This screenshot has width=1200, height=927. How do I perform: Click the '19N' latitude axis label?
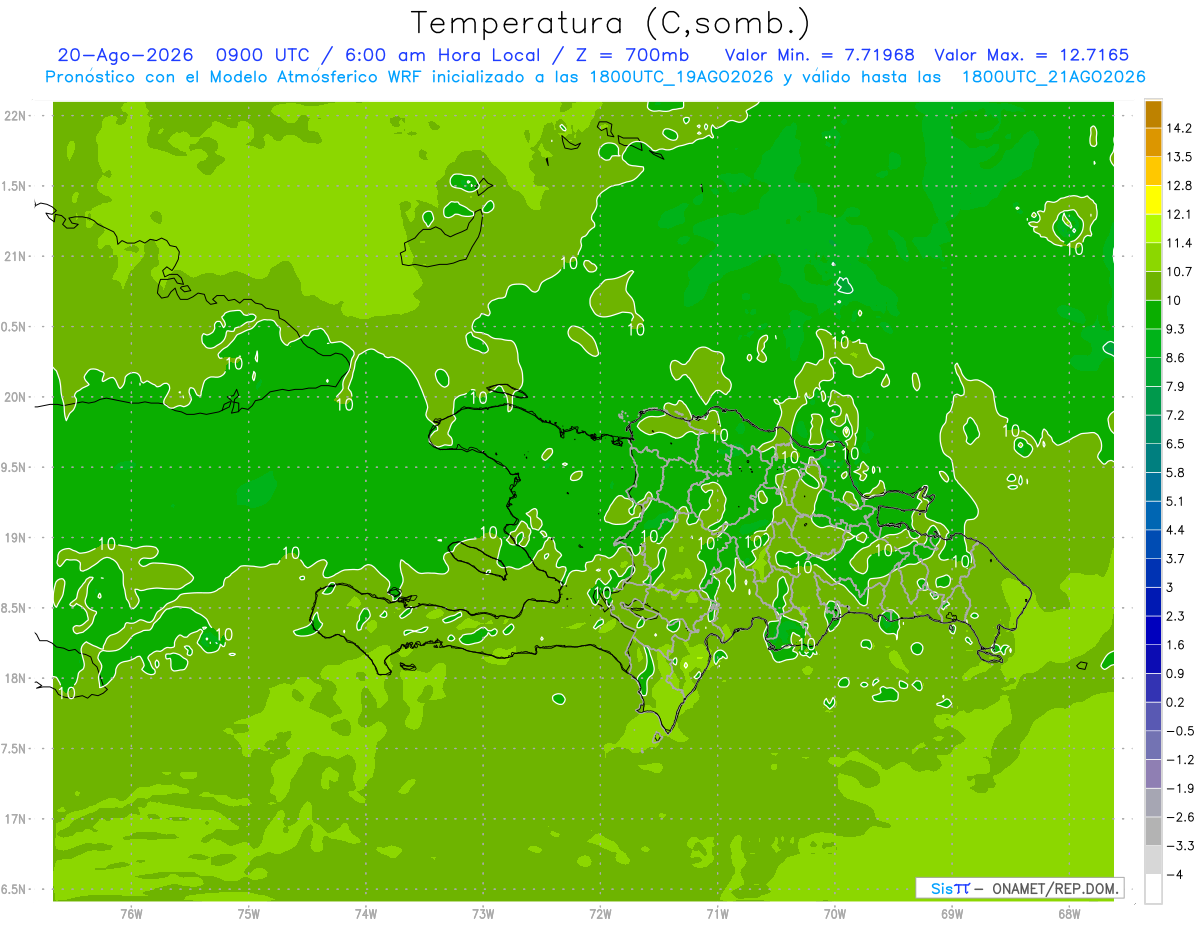click(17, 538)
